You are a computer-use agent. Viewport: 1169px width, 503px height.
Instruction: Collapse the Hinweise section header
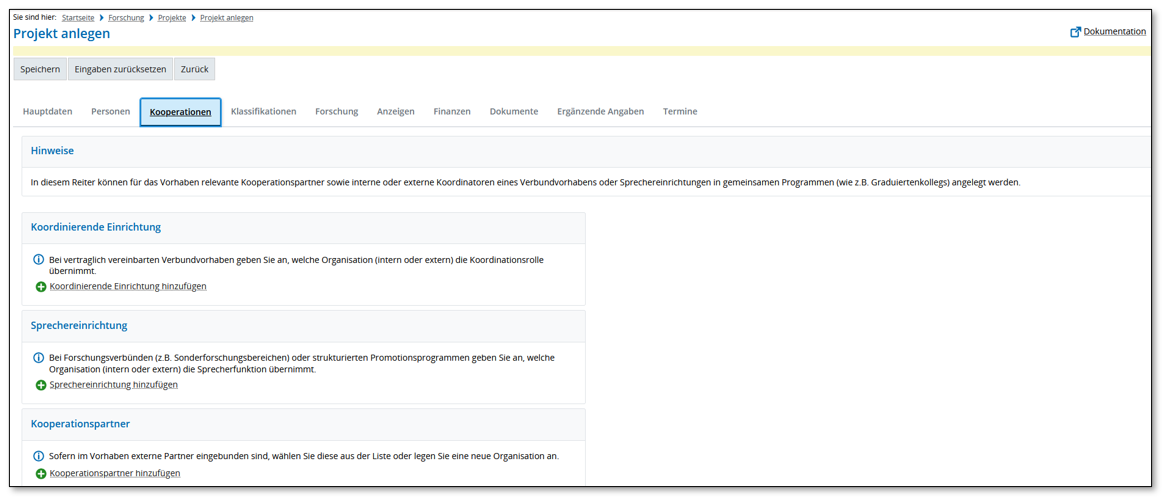point(52,151)
